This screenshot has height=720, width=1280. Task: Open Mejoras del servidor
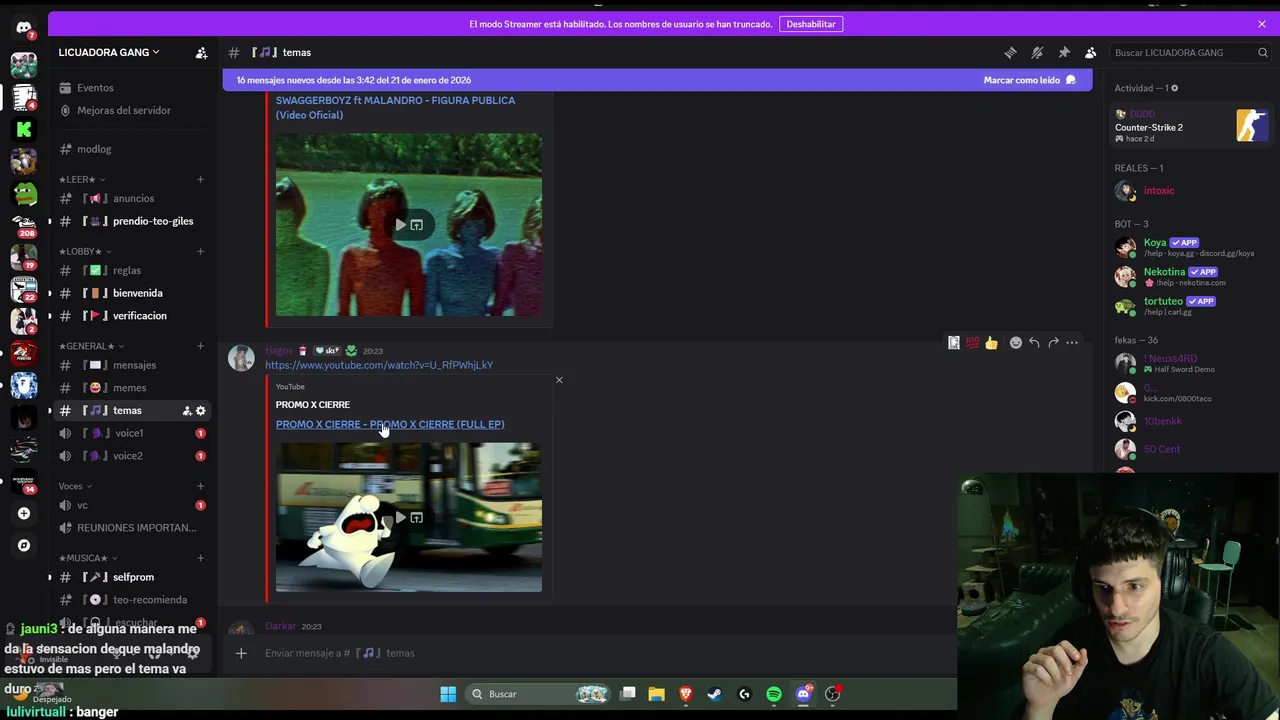132,110
